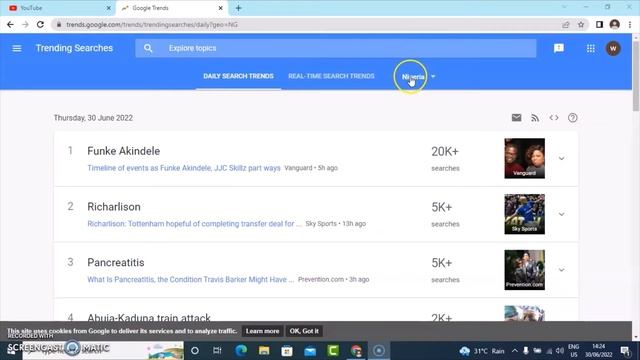Image resolution: width=640 pixels, height=360 pixels.
Task: Expand the Richarlison trend row
Action: pyautogui.click(x=562, y=214)
